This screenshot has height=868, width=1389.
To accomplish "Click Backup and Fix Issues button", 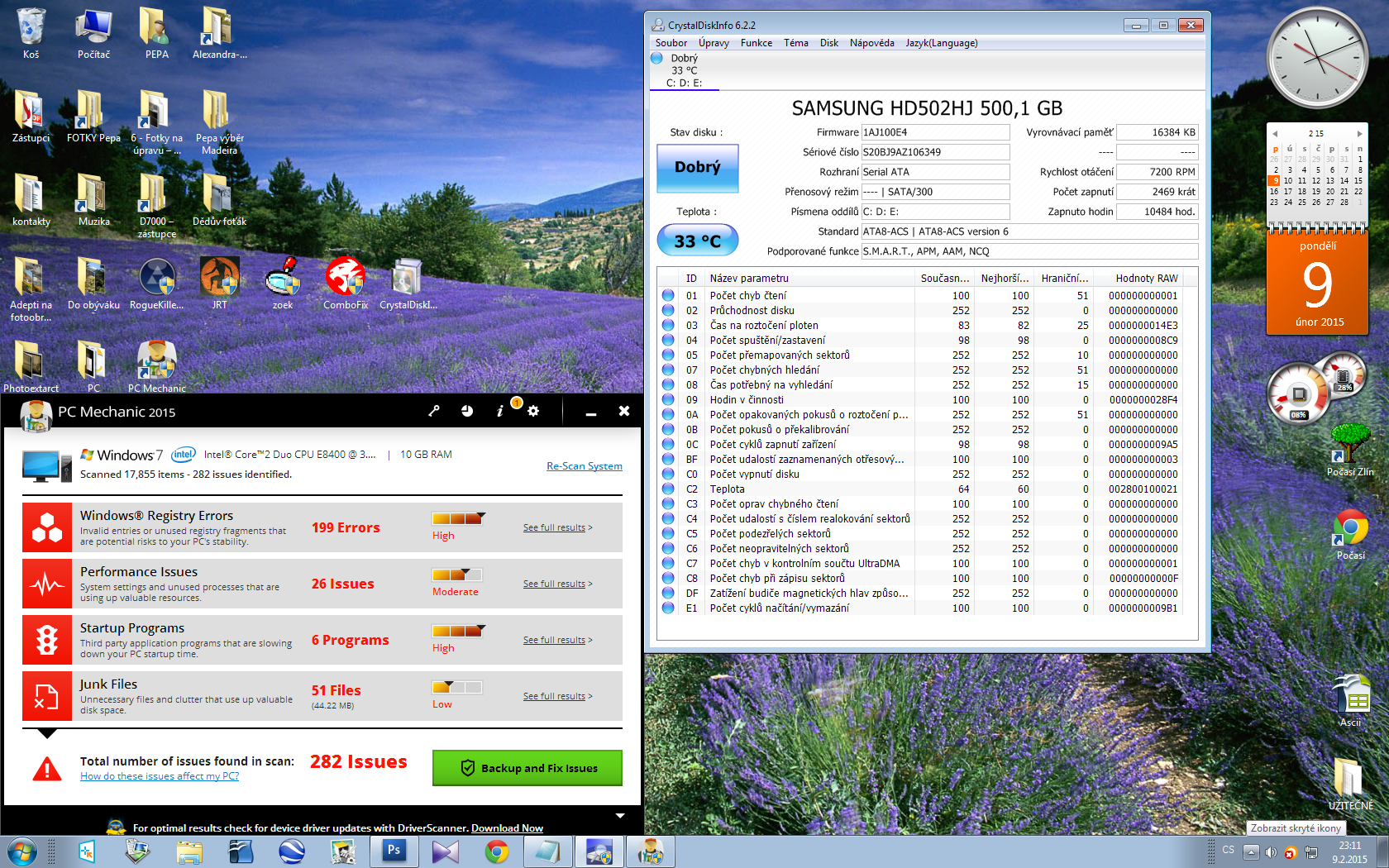I will 527,768.
